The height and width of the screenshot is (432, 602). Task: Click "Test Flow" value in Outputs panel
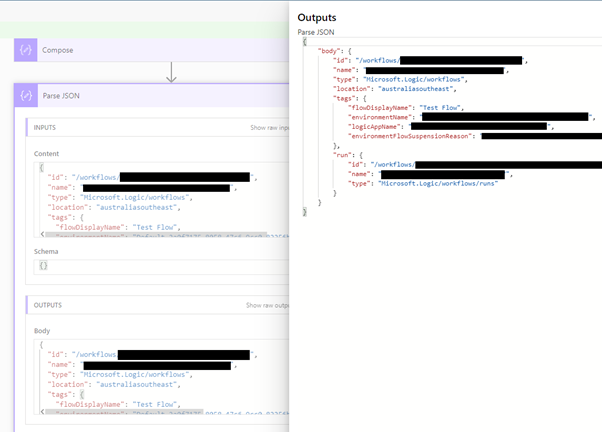click(440, 108)
